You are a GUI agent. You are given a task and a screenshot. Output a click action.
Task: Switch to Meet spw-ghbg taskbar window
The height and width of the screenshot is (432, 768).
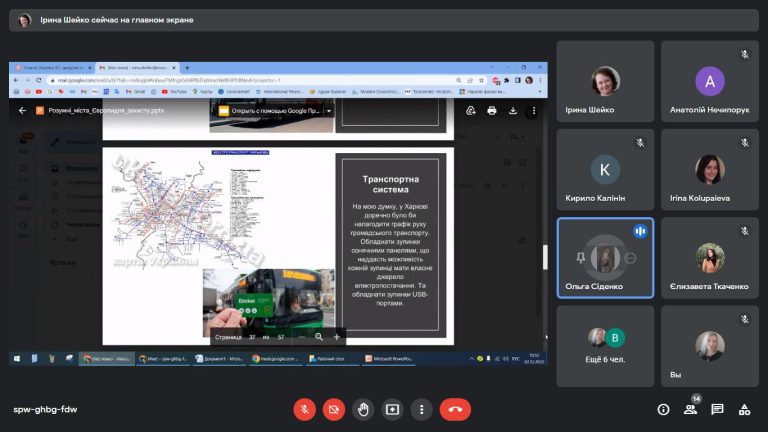163,359
